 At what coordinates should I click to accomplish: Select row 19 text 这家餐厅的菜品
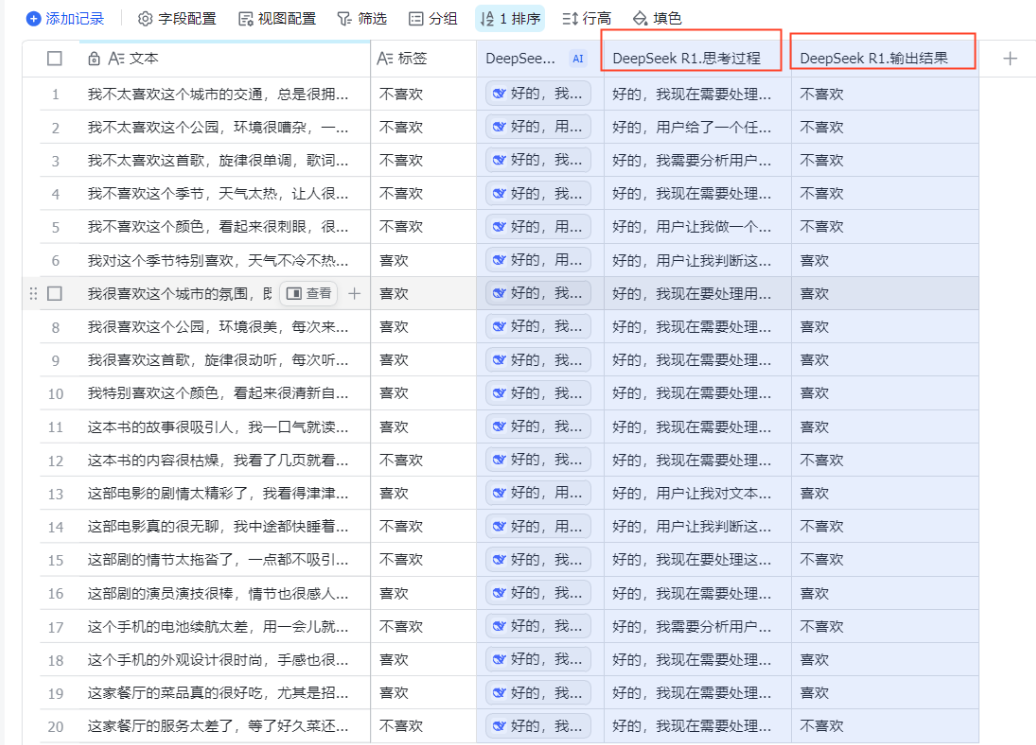218,693
